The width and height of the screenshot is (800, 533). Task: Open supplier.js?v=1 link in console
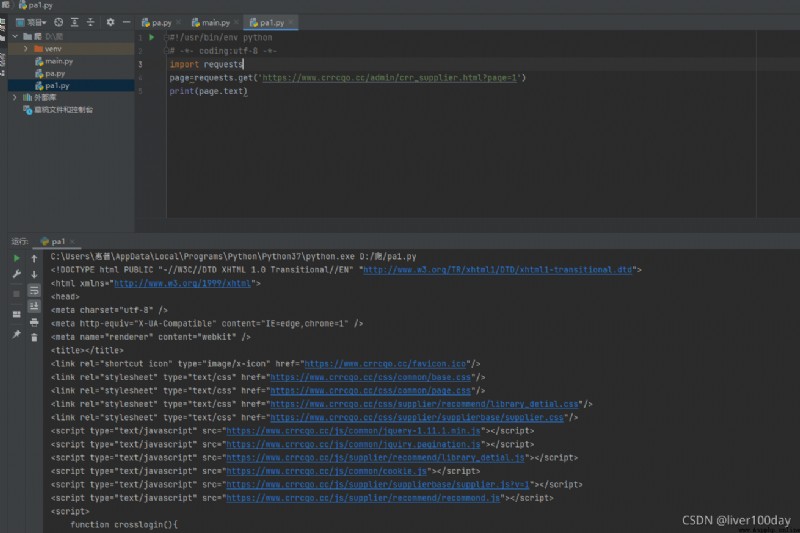[x=378, y=485]
